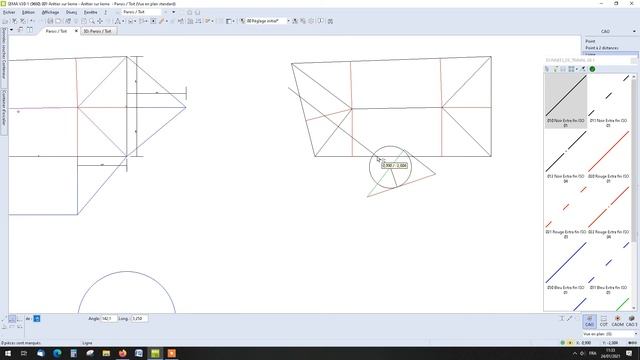Viewport: 640px width, 360px height.
Task: Click the last icon right of Réglage initial
Action: [330, 21]
